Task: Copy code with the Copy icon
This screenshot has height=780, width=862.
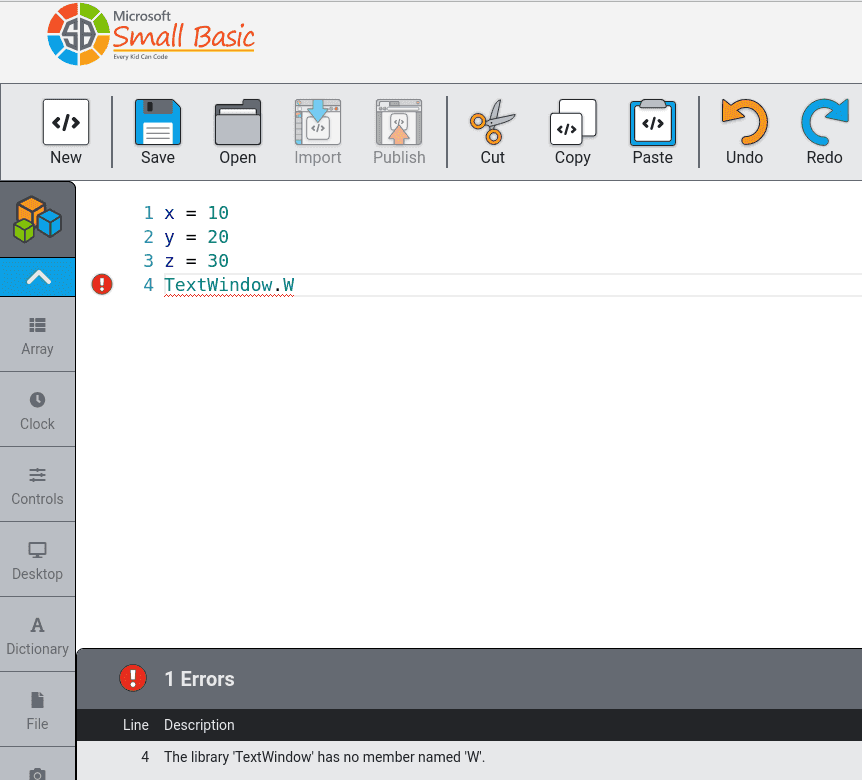Action: (573, 122)
